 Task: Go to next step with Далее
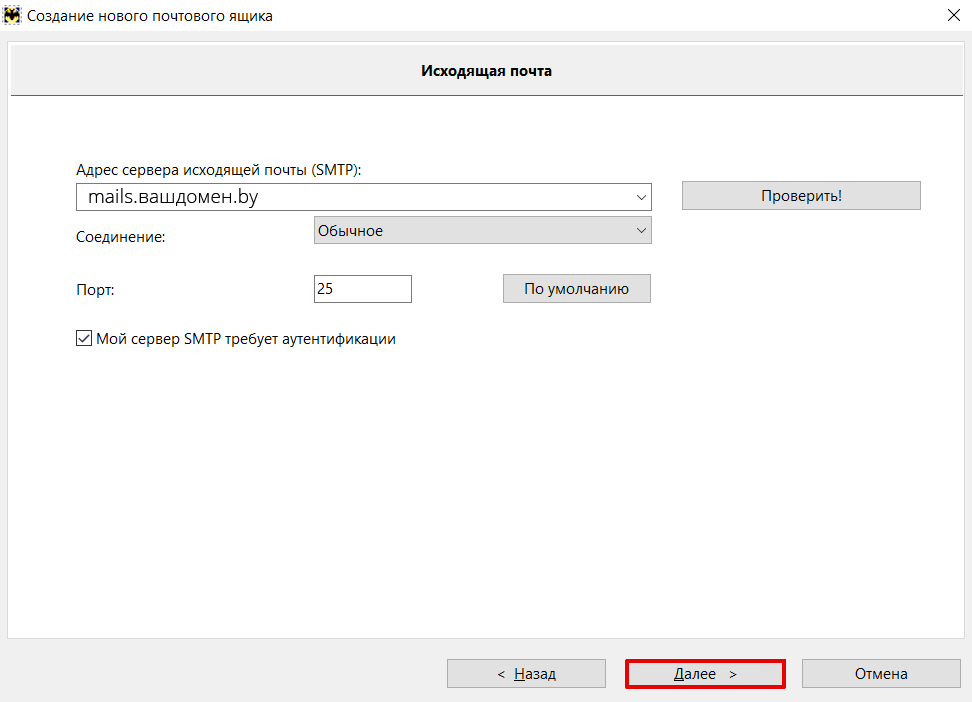tap(705, 673)
